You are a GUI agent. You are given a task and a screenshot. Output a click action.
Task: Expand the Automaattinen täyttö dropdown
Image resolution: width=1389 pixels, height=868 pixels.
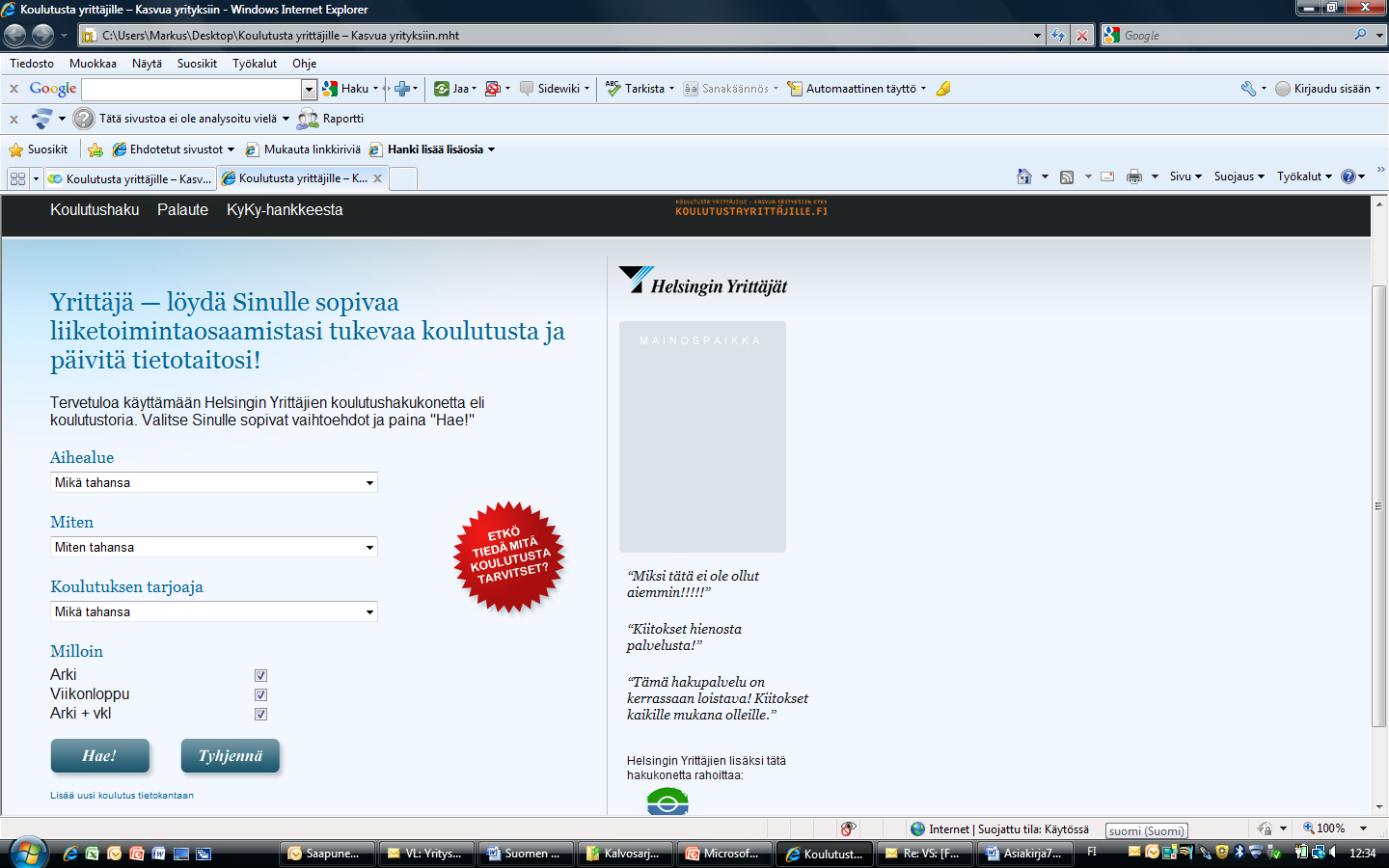(x=923, y=89)
